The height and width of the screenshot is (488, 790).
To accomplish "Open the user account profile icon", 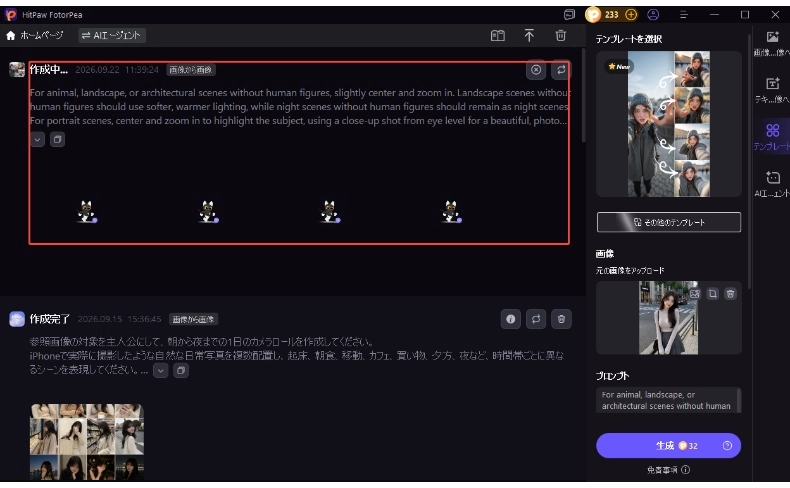I will point(653,15).
